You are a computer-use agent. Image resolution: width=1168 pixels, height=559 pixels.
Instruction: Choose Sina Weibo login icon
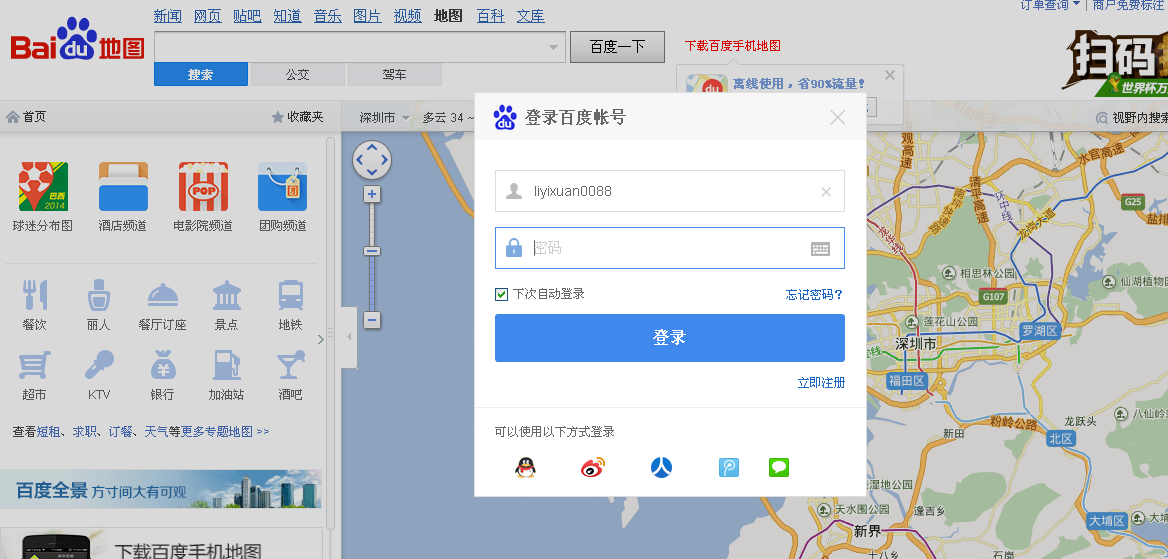pos(593,467)
